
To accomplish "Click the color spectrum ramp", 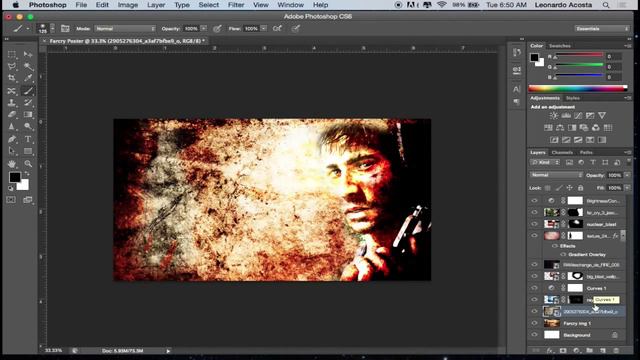I will tap(578, 88).
